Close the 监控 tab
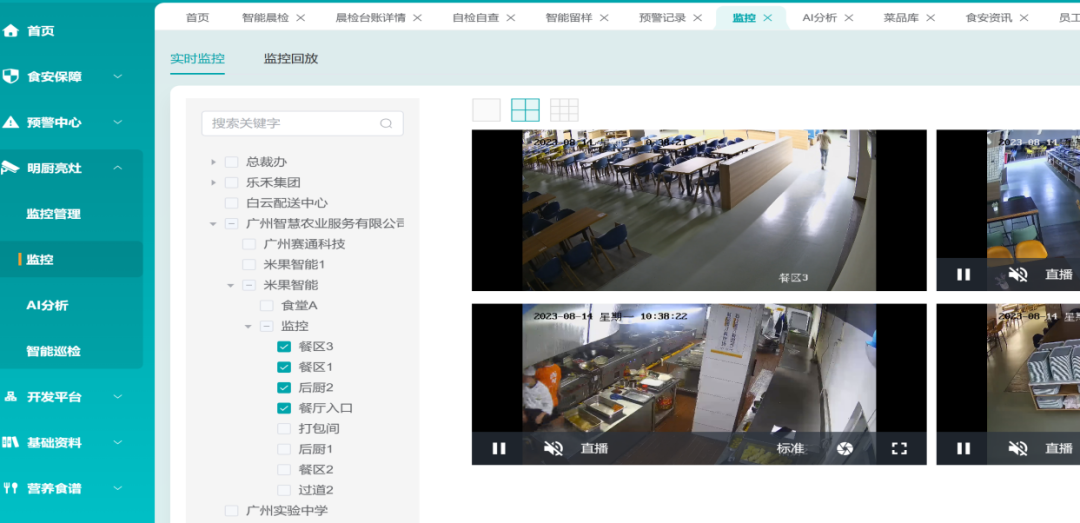 click(x=768, y=18)
